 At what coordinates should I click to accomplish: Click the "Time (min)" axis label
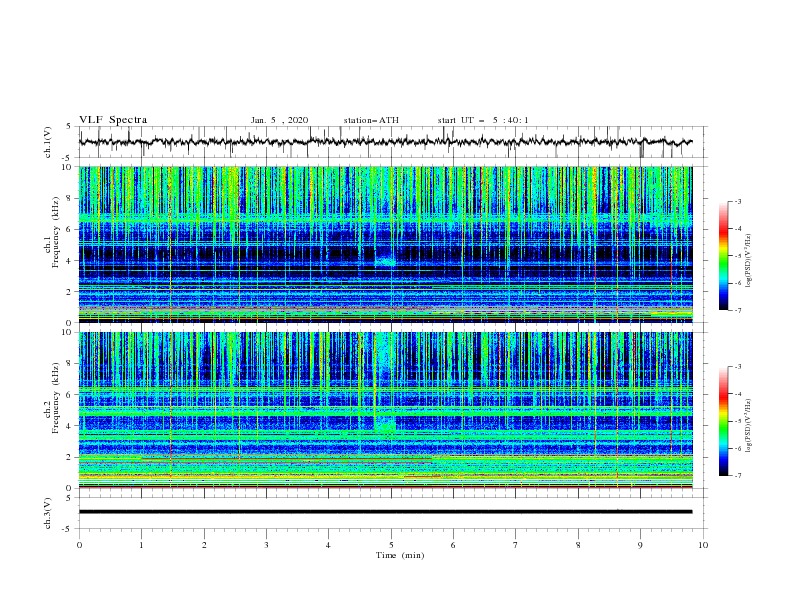pos(400,555)
